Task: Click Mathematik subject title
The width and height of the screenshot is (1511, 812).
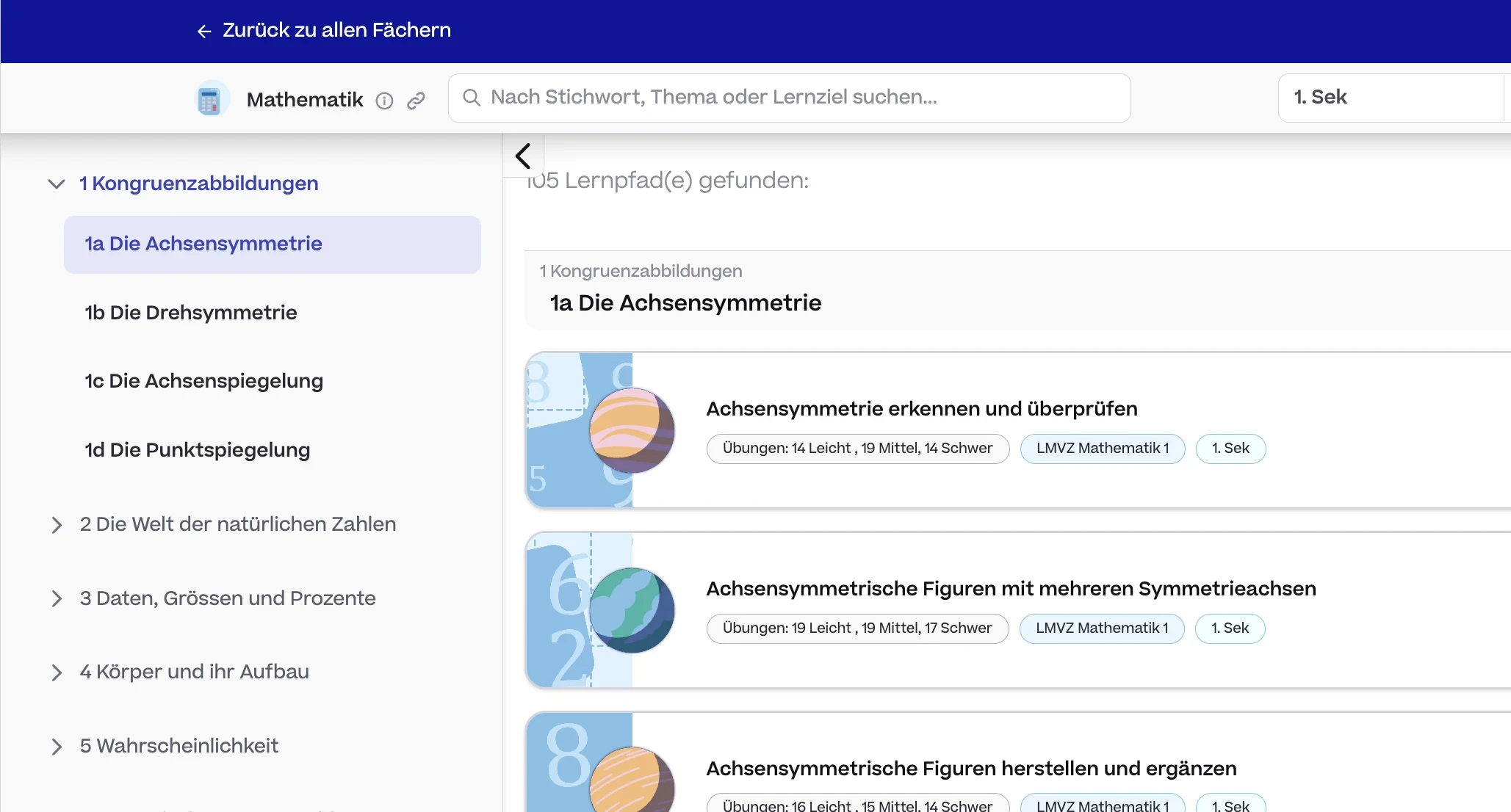Action: 305,100
